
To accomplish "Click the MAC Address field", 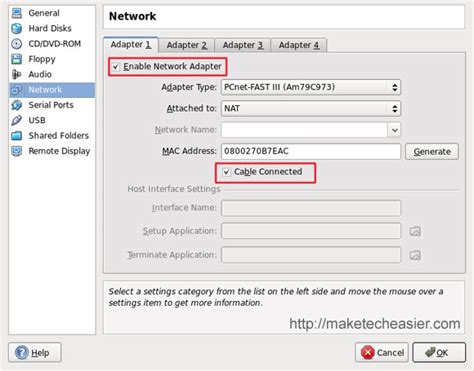I will [311, 151].
